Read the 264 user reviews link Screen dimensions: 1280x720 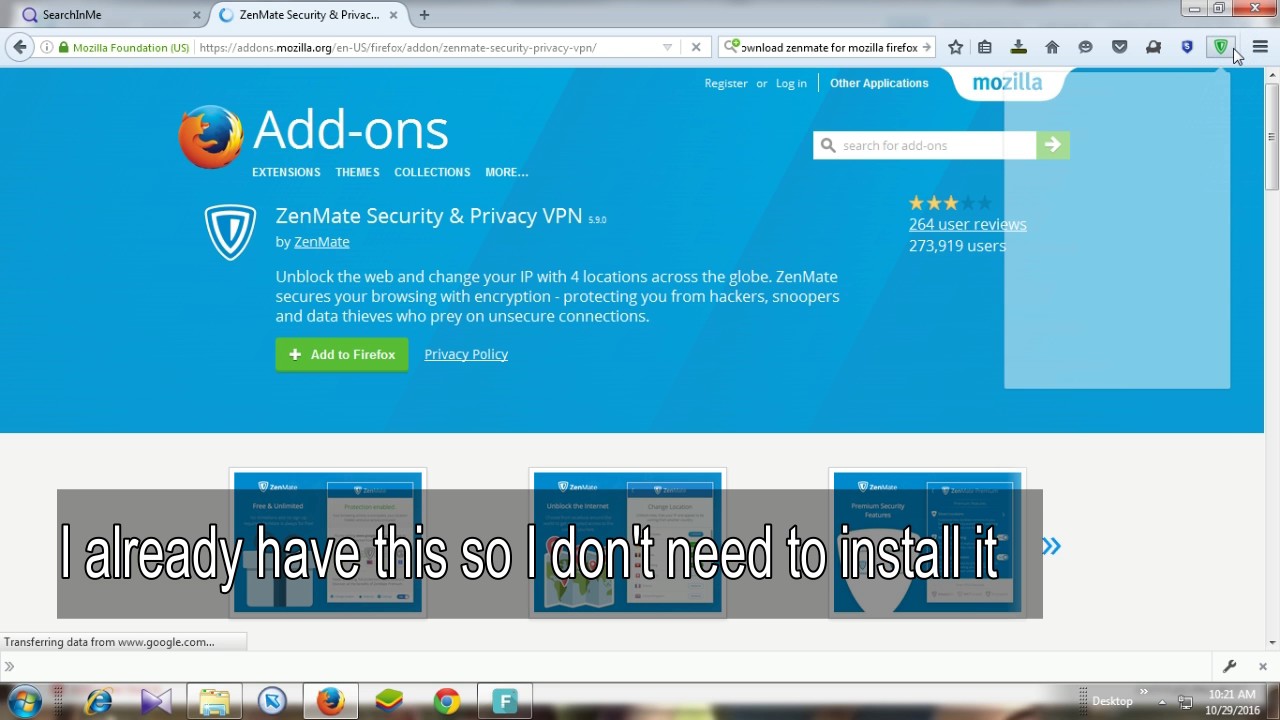tap(967, 224)
